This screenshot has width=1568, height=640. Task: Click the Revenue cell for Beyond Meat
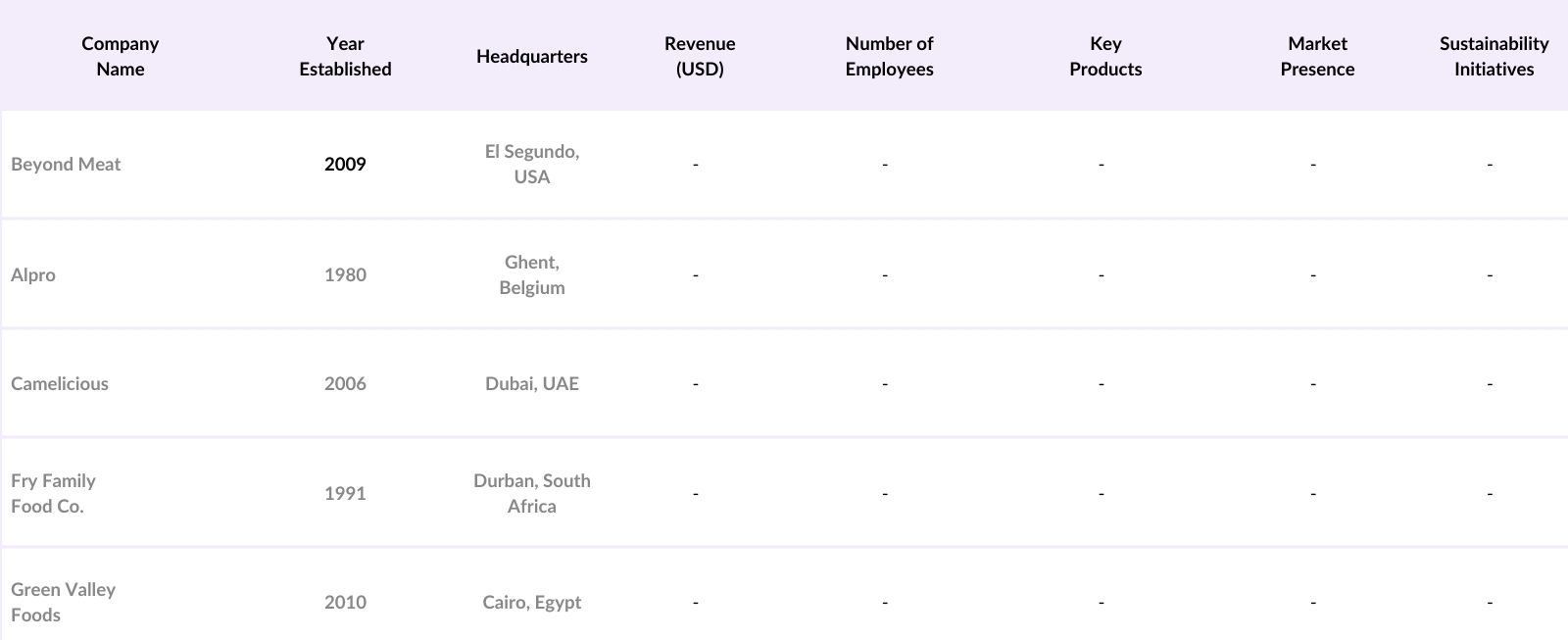tap(696, 164)
